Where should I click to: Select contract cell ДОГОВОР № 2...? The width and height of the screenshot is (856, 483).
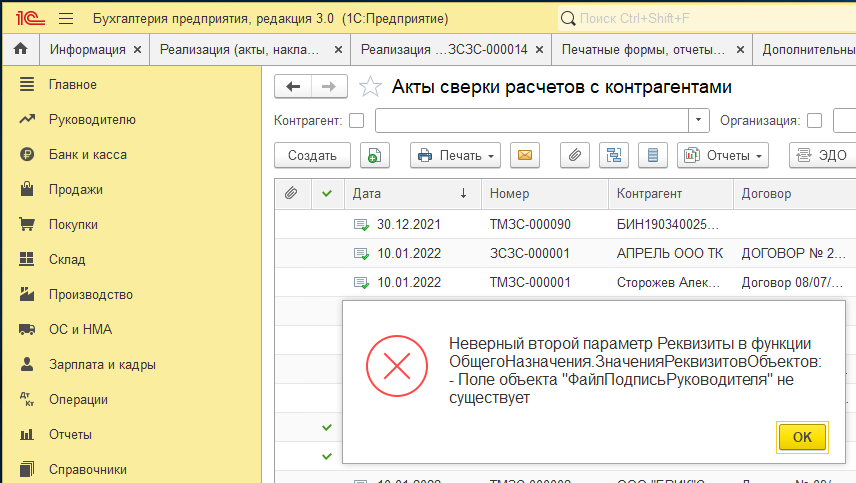(x=793, y=253)
